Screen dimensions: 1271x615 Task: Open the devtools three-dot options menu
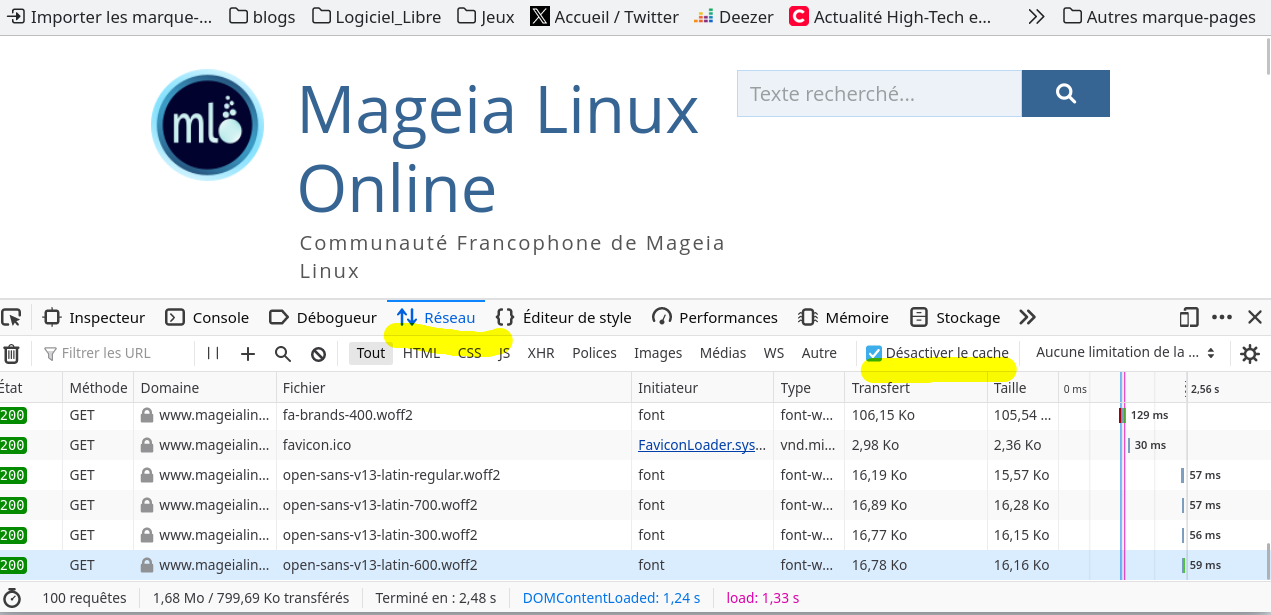tap(1222, 318)
